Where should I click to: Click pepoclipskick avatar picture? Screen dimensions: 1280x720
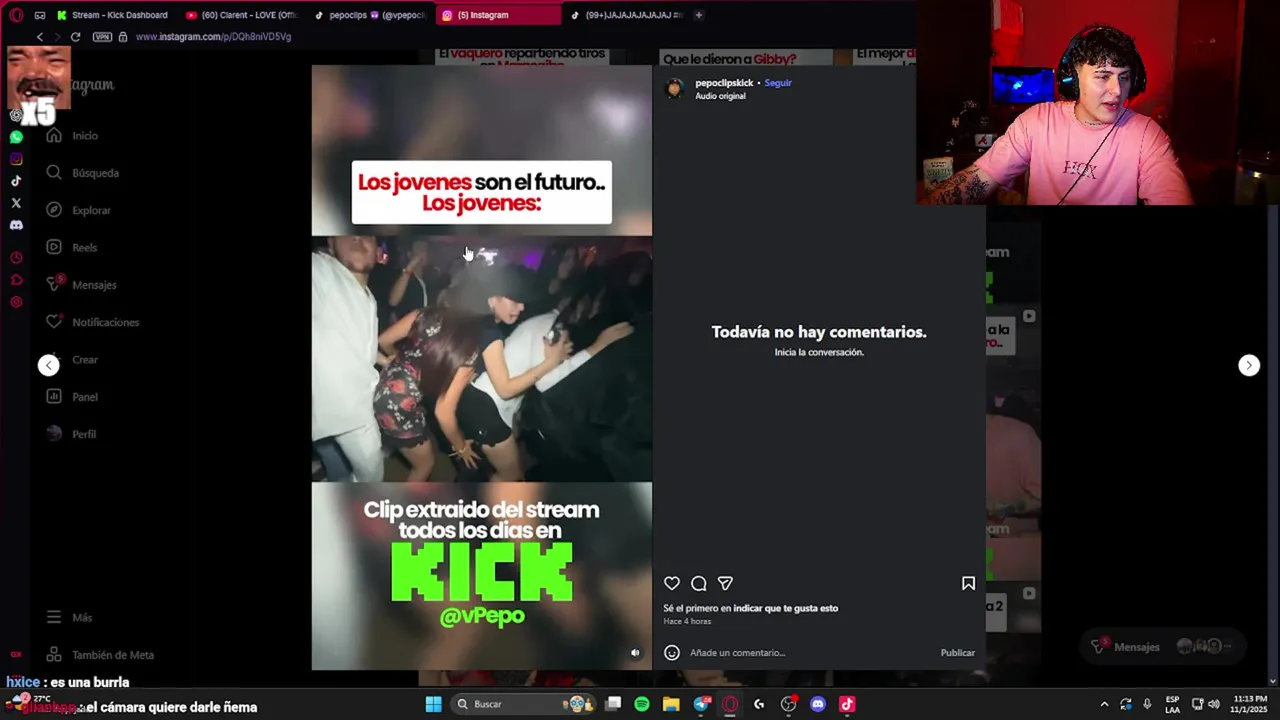(x=675, y=89)
